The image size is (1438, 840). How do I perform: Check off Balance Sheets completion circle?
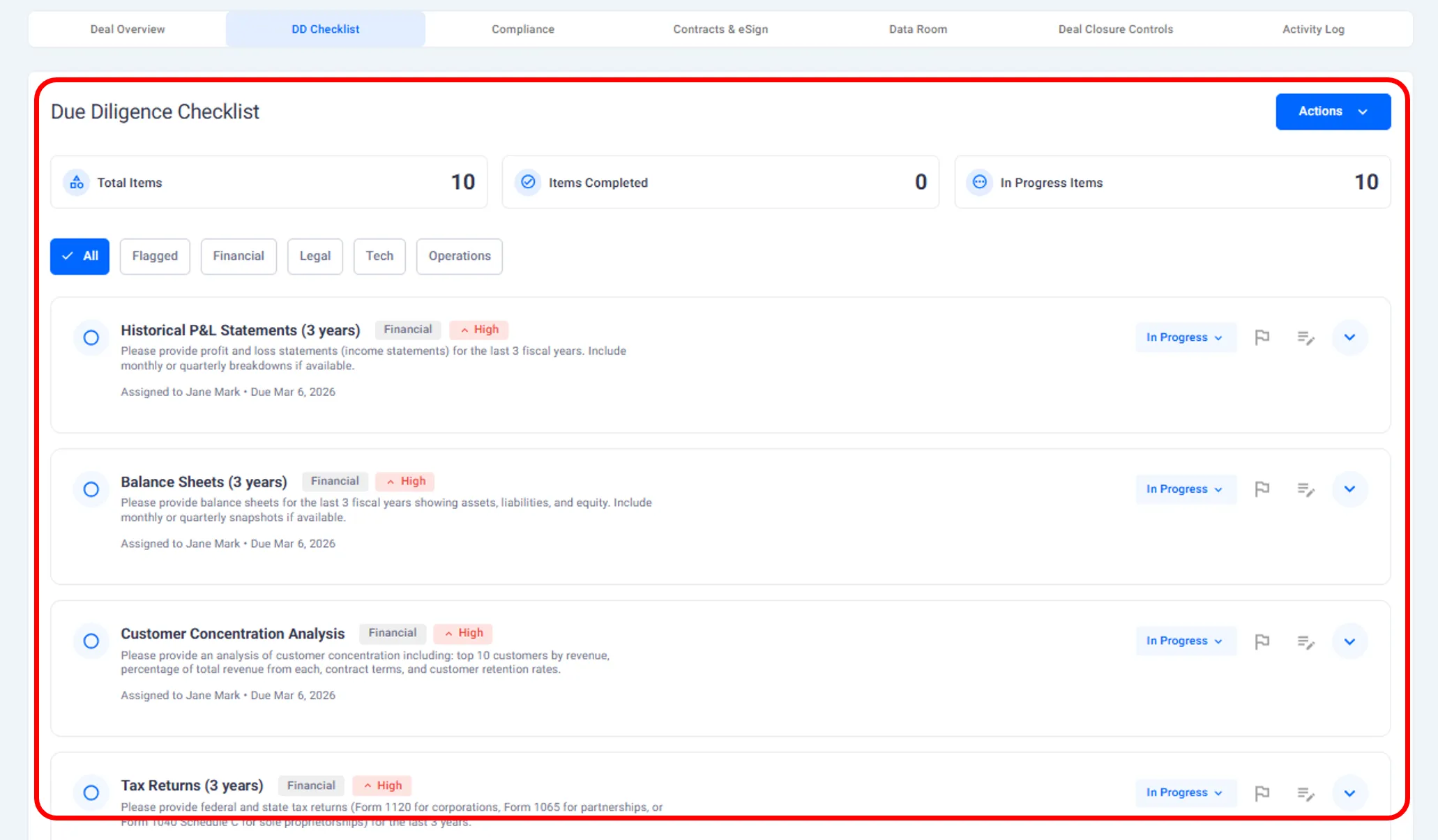[91, 489]
